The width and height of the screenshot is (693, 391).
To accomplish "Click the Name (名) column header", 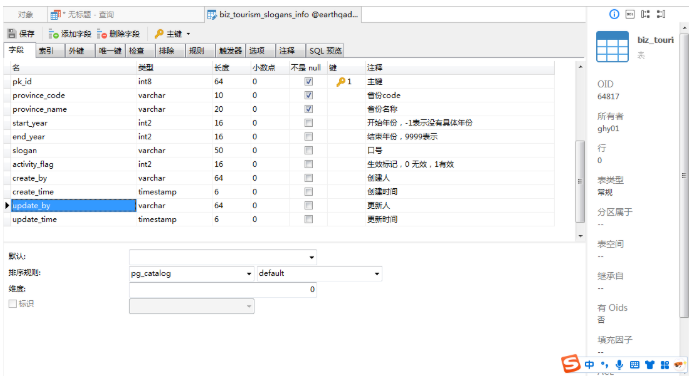I will click(x=73, y=68).
